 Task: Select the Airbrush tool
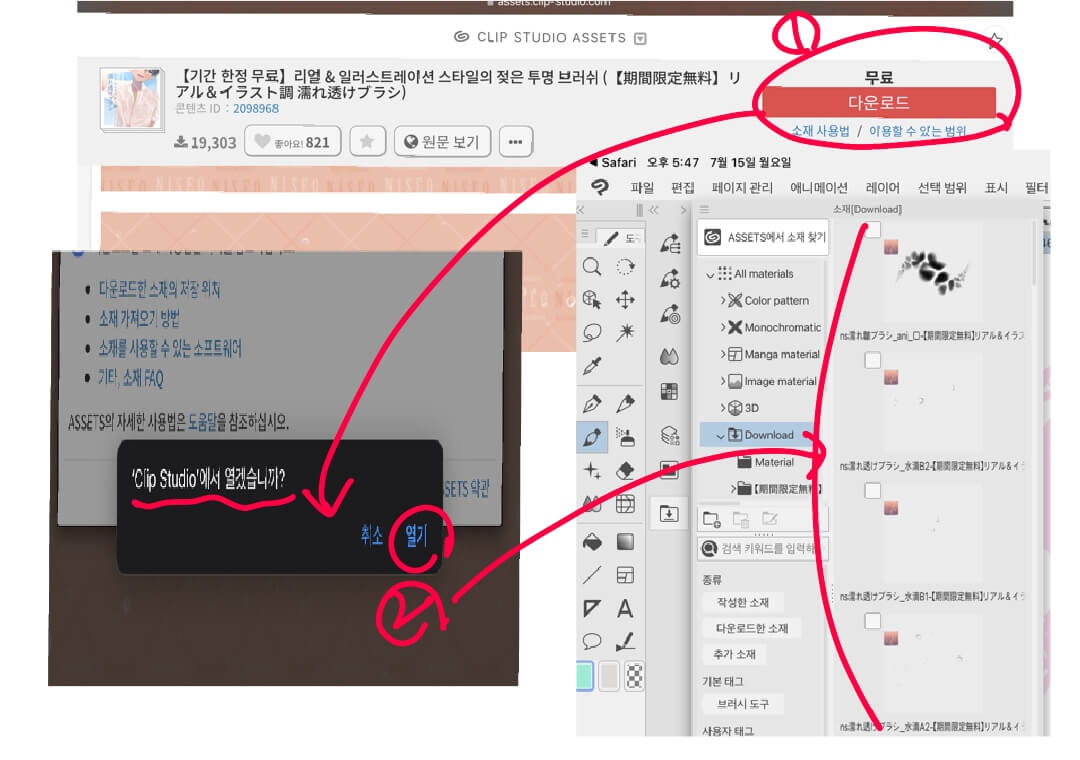(625, 437)
